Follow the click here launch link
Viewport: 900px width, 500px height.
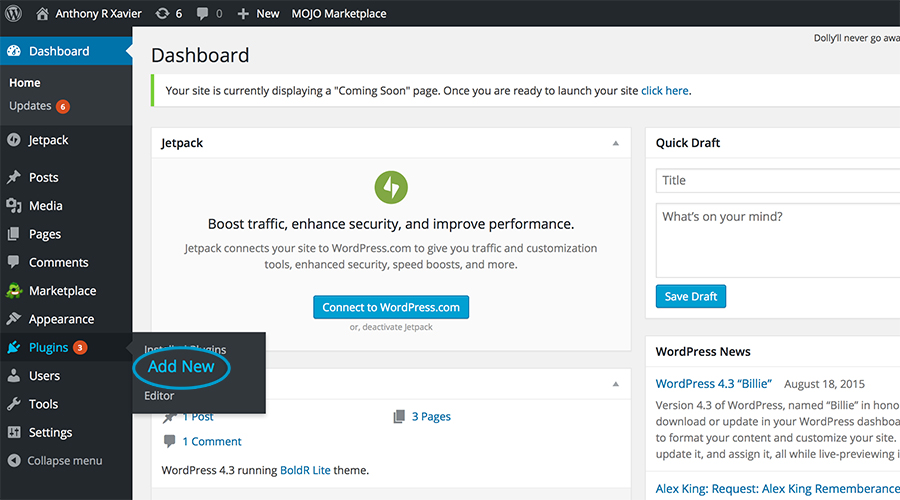pyautogui.click(x=665, y=91)
